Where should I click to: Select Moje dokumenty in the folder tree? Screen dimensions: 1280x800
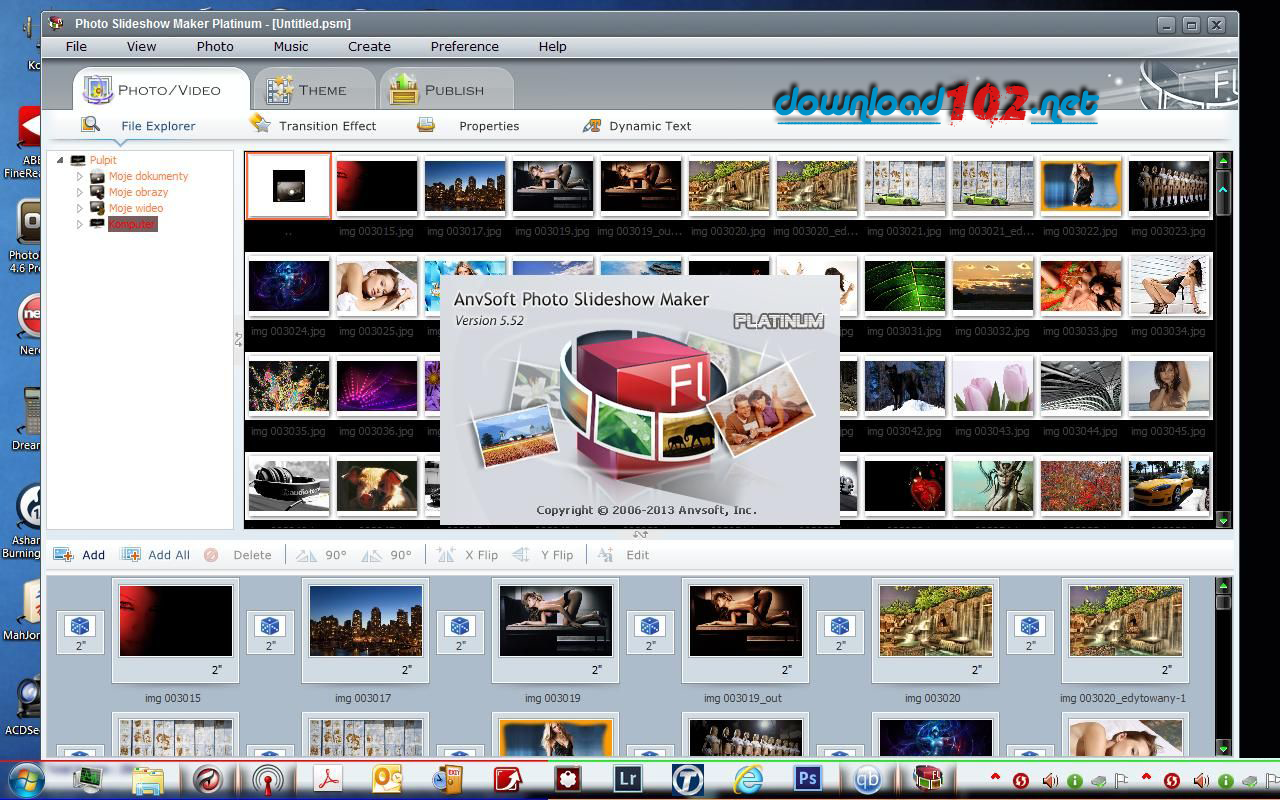pos(148,176)
